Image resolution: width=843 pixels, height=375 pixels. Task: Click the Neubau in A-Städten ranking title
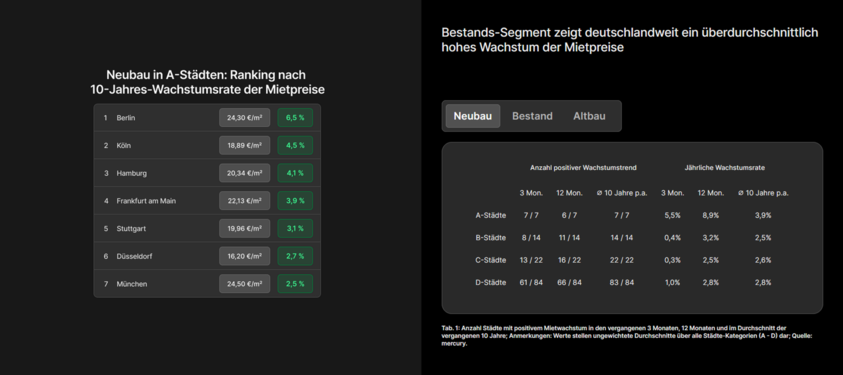[207, 82]
